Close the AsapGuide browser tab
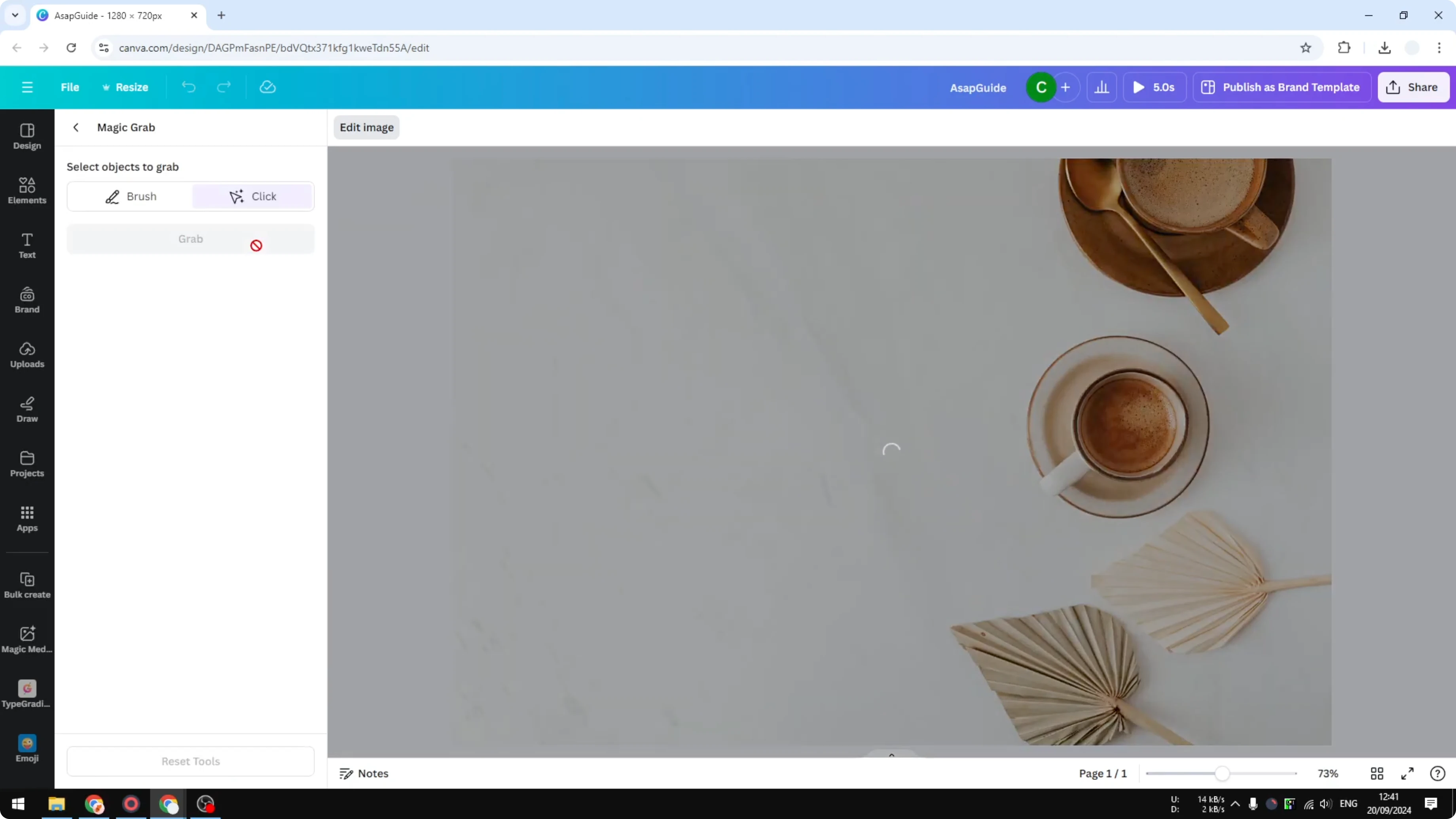 [x=194, y=15]
